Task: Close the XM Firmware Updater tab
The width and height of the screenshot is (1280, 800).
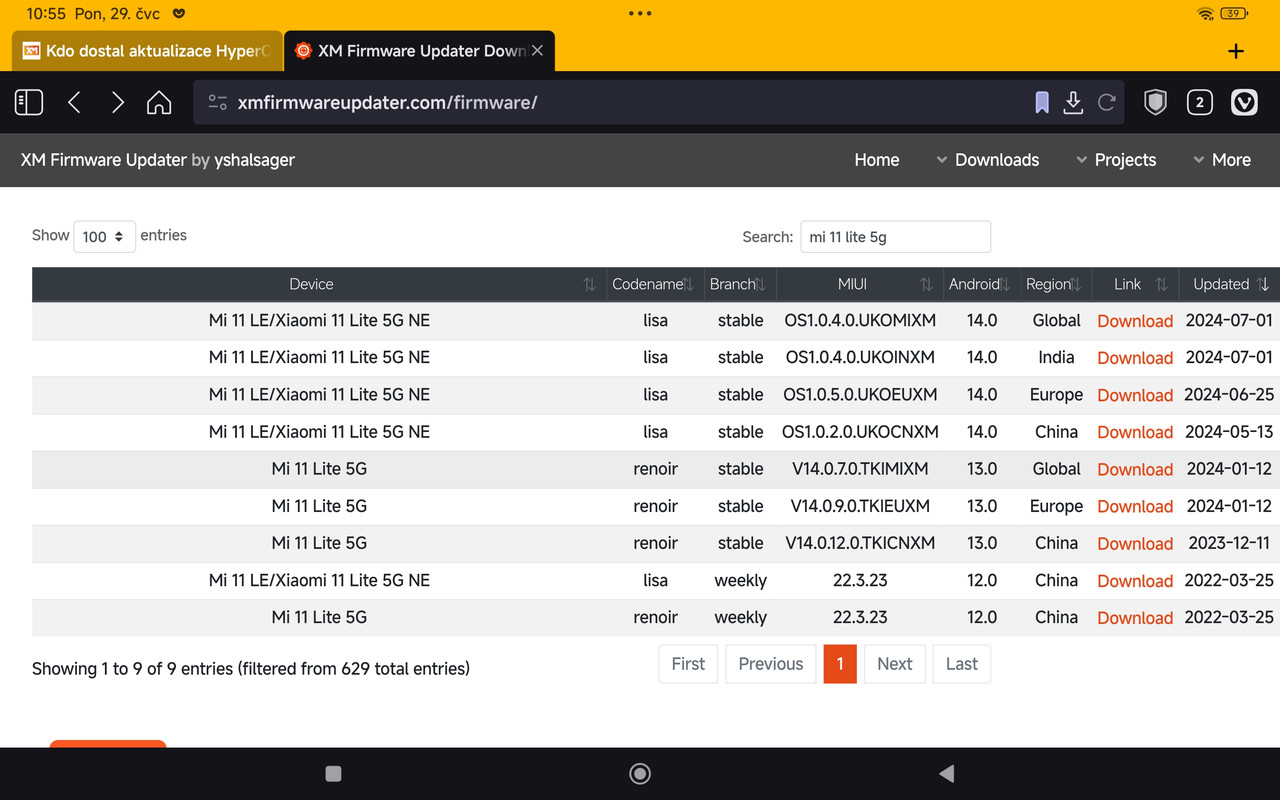Action: coord(537,50)
